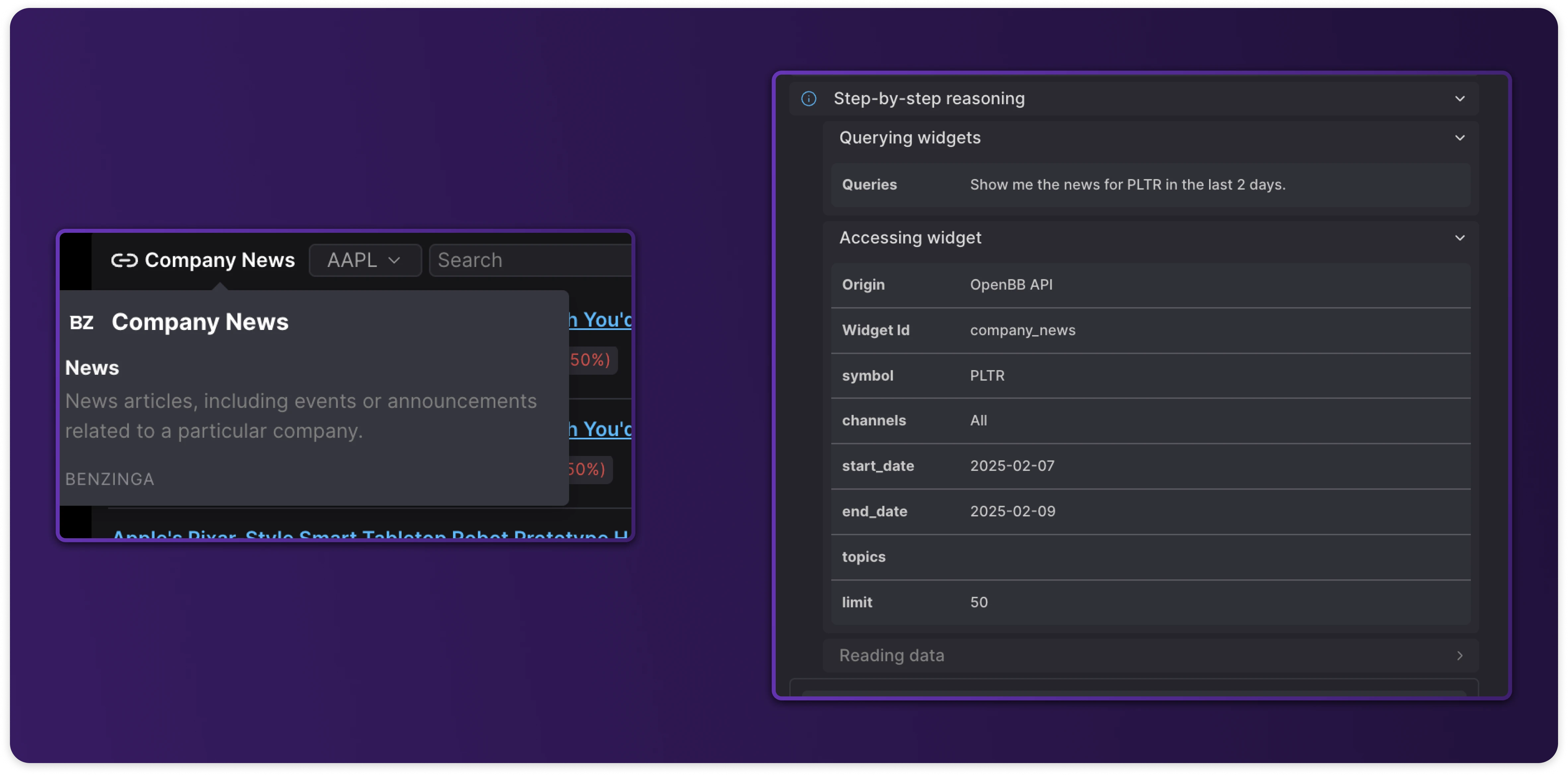Select the PLTR news query text

pyautogui.click(x=1127, y=185)
